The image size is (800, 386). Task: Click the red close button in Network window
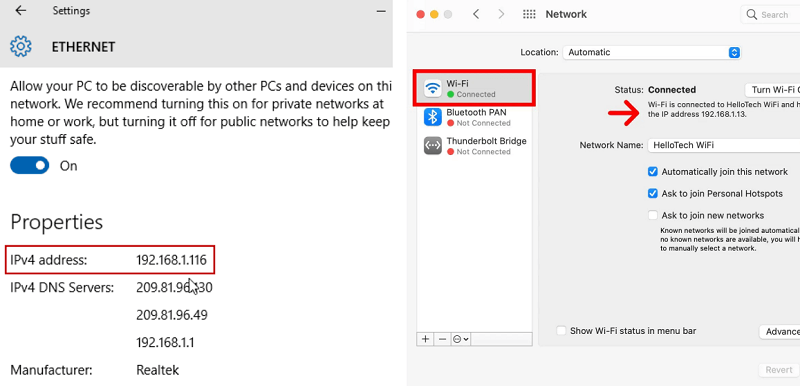tap(420, 14)
